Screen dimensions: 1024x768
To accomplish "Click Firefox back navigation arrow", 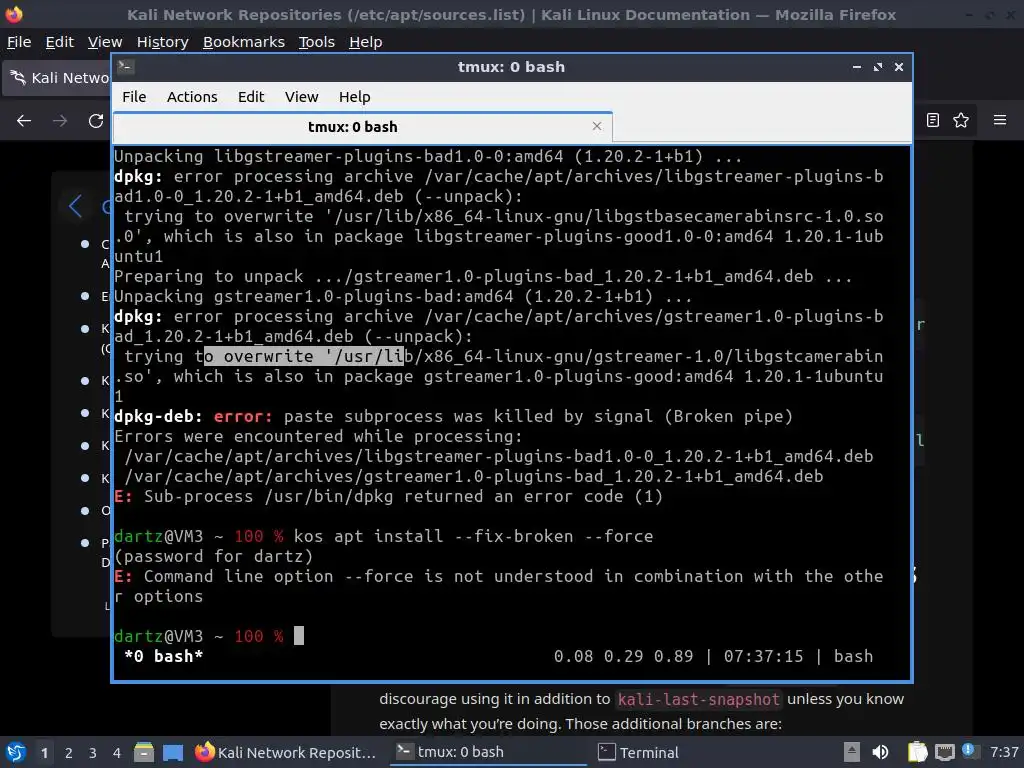I will click(24, 120).
